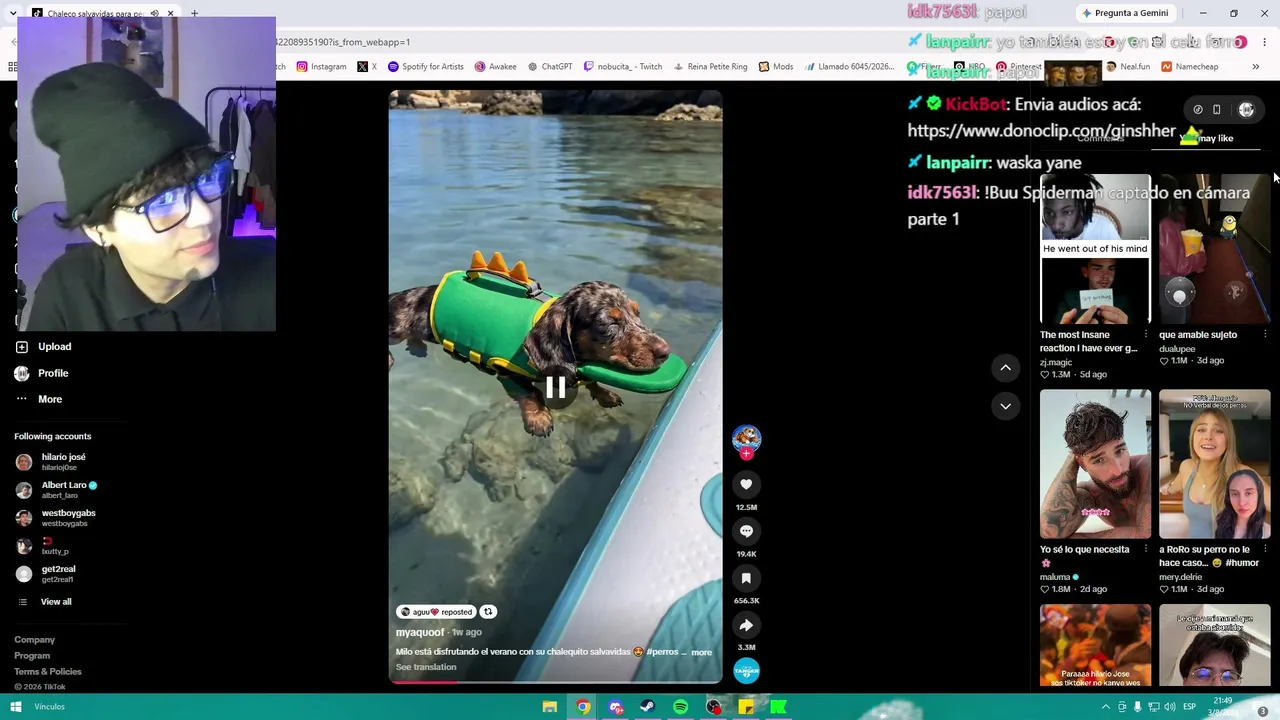Image resolution: width=1280 pixels, height=720 pixels.
Task: Open the lxutty_p following account
Action: tap(42, 545)
